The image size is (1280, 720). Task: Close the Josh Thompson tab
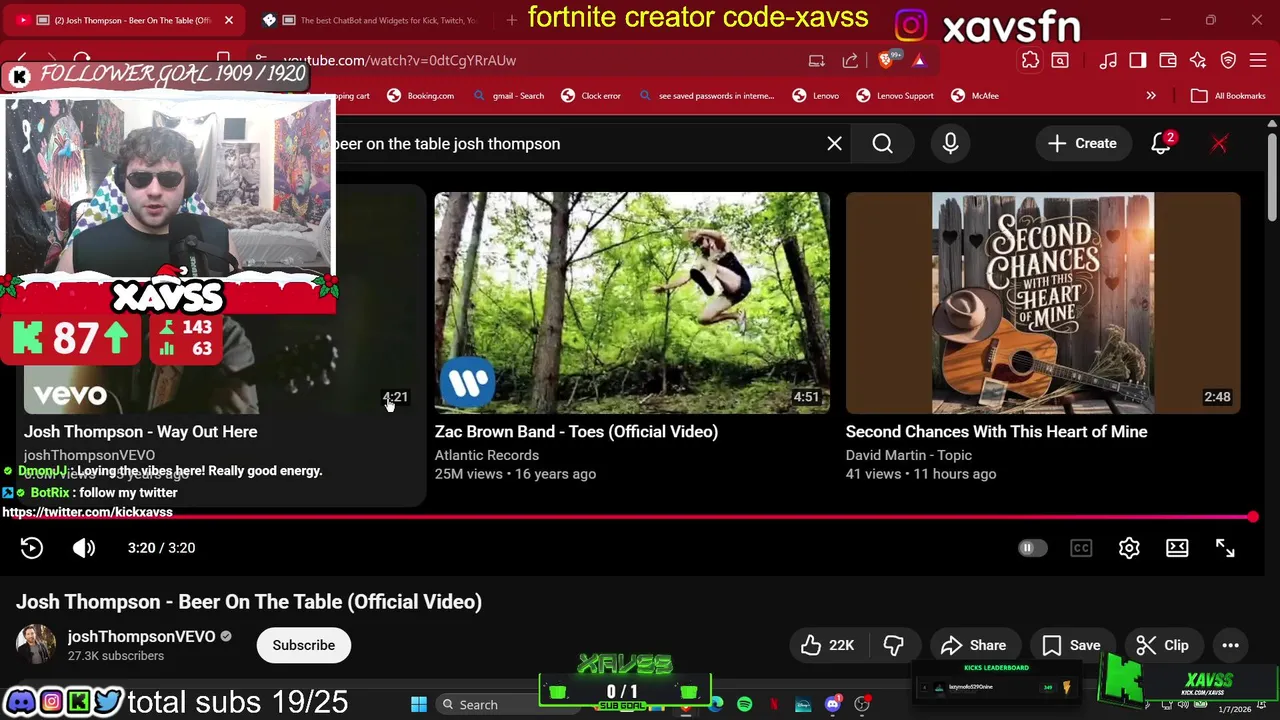point(228,20)
